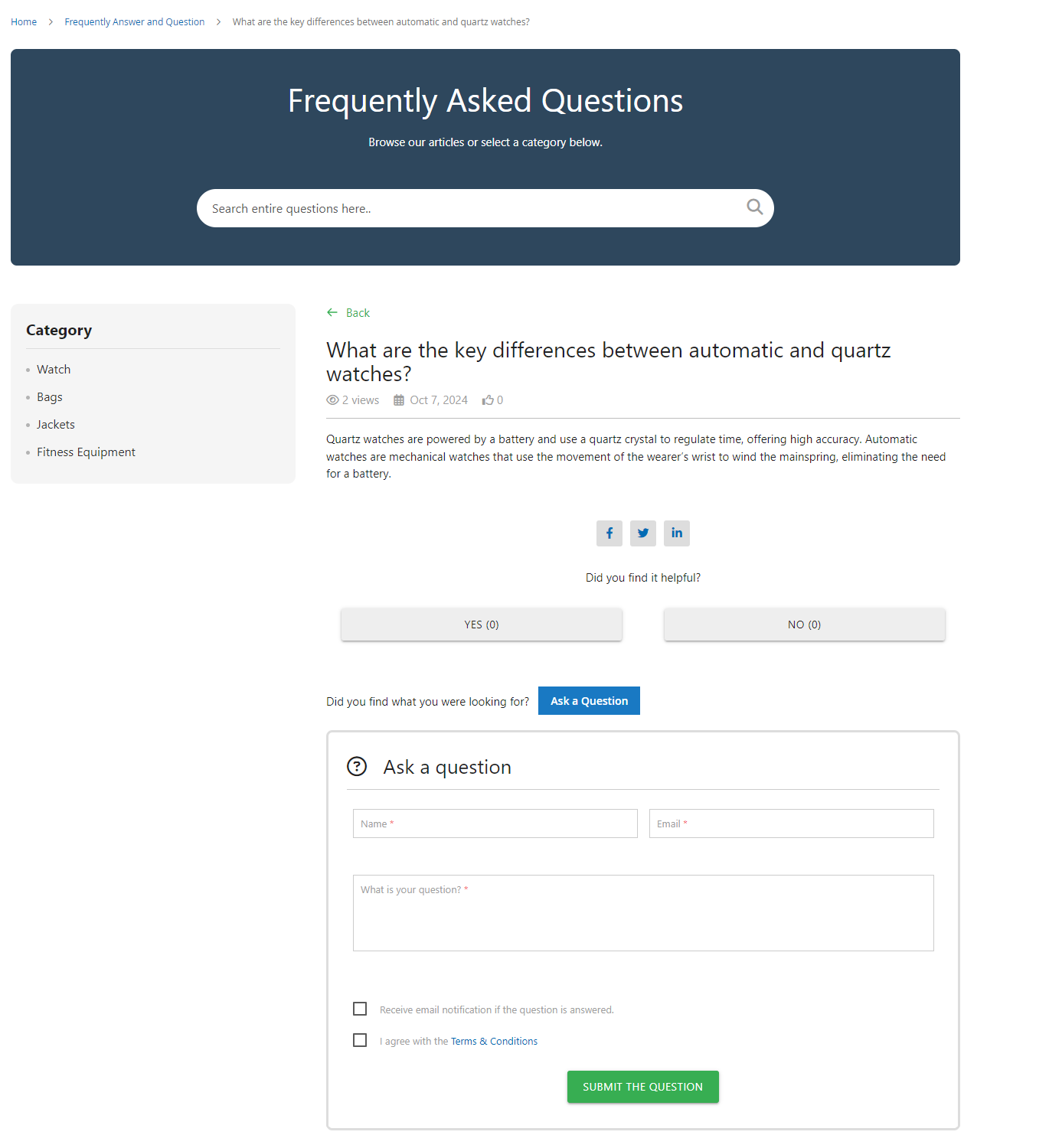Click the search magnifier icon
The image size is (1049, 1148).
754,207
